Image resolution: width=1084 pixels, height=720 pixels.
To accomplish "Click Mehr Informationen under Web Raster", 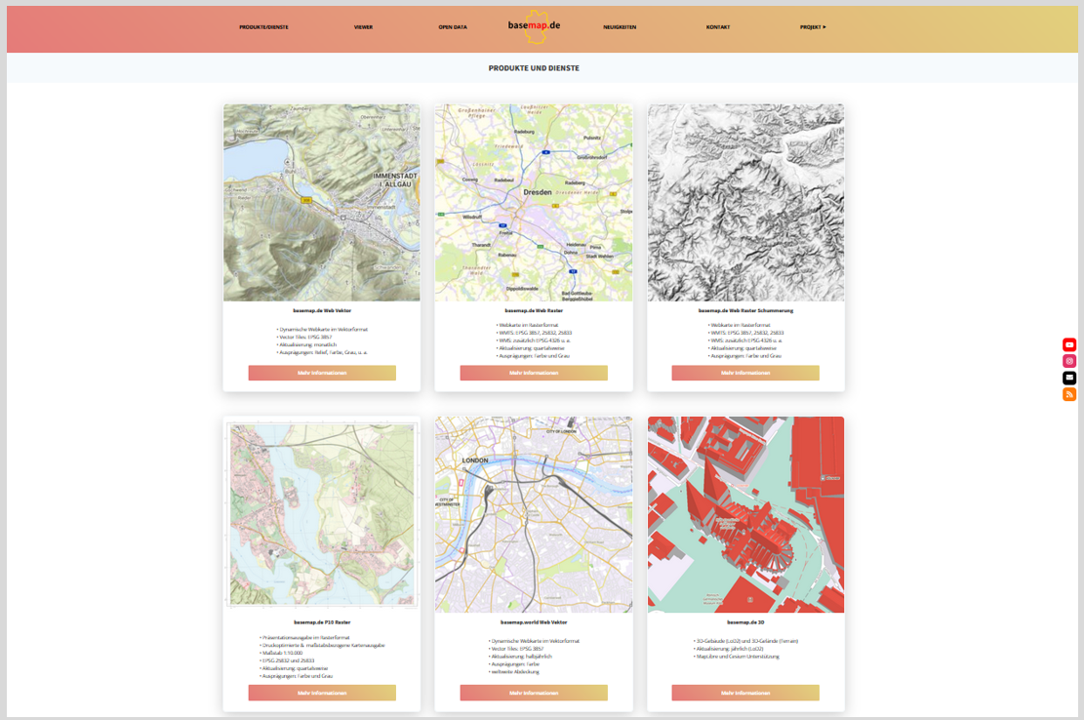I will (534, 373).
